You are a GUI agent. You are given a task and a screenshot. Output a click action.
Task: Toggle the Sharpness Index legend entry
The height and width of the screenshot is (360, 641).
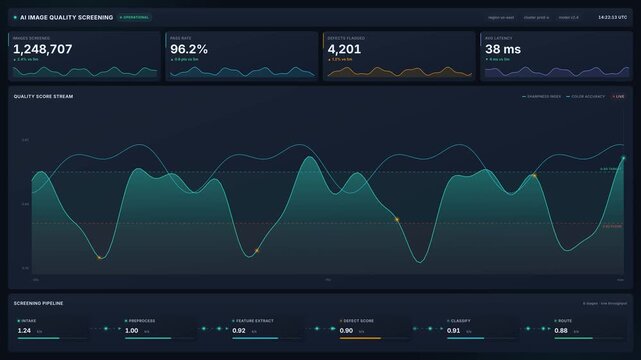542,96
